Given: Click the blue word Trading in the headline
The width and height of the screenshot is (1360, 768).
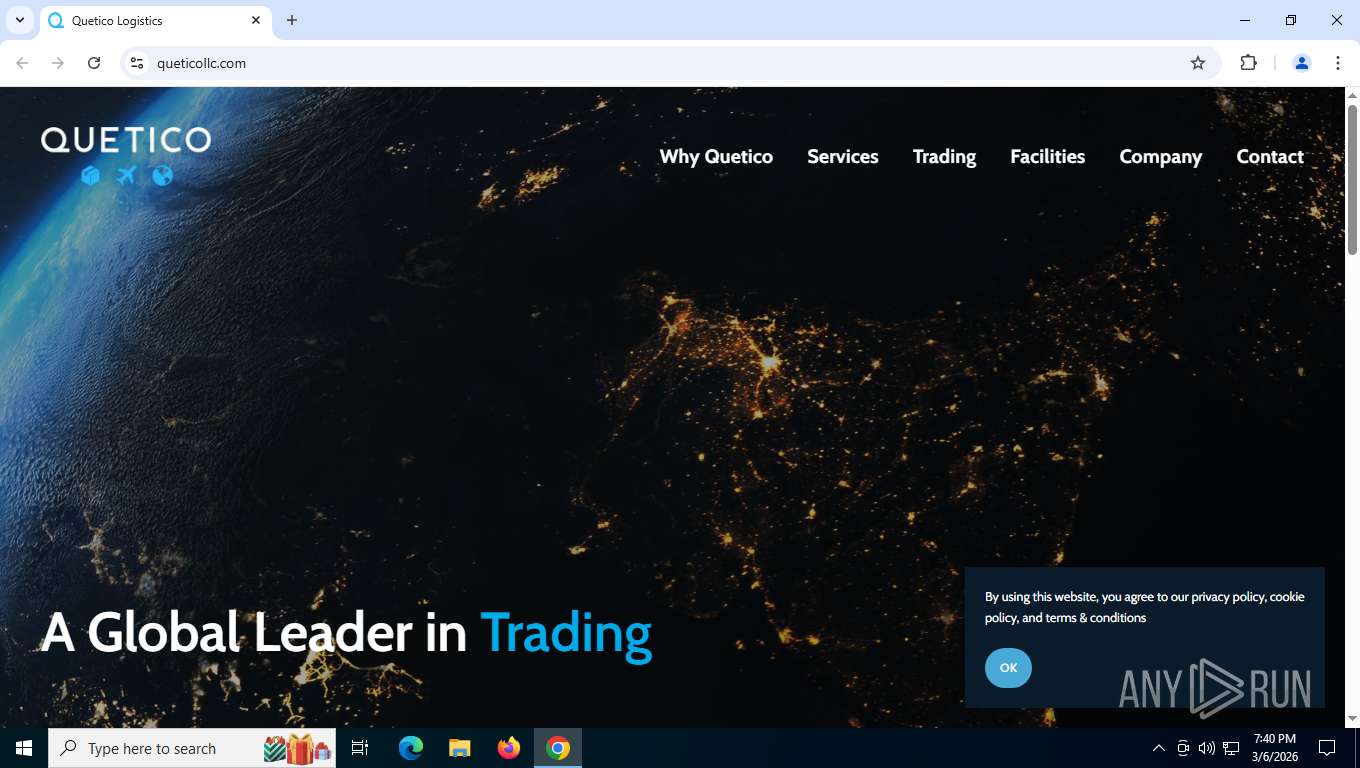Looking at the screenshot, I should click(x=566, y=634).
